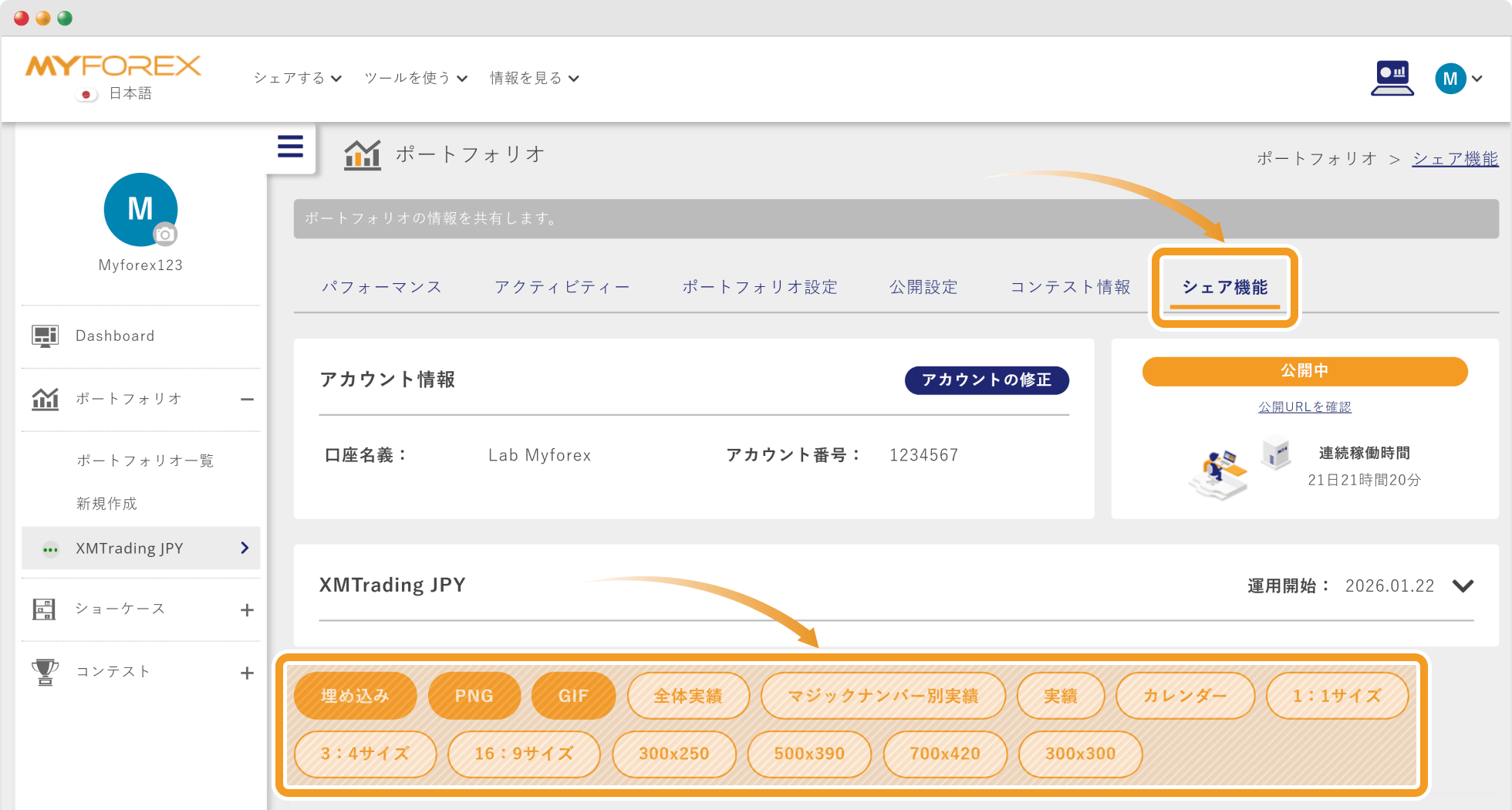This screenshot has height=810, width=1512.
Task: Click the green dots icon beside XMTrading JPY
Action: [x=50, y=549]
